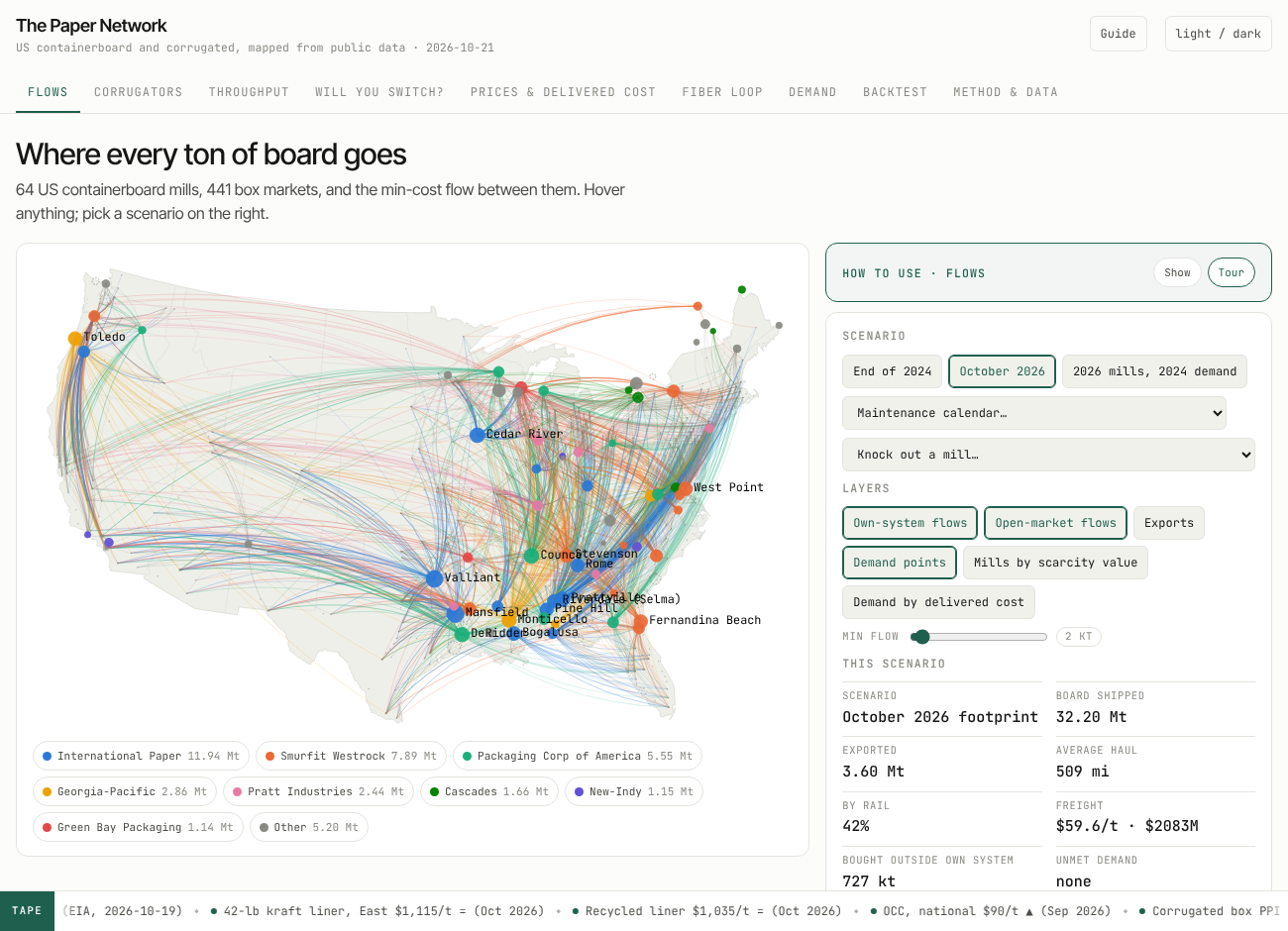Switch to the Fiber Loop tab
Screen dimensions: 1288x931
coord(722,92)
